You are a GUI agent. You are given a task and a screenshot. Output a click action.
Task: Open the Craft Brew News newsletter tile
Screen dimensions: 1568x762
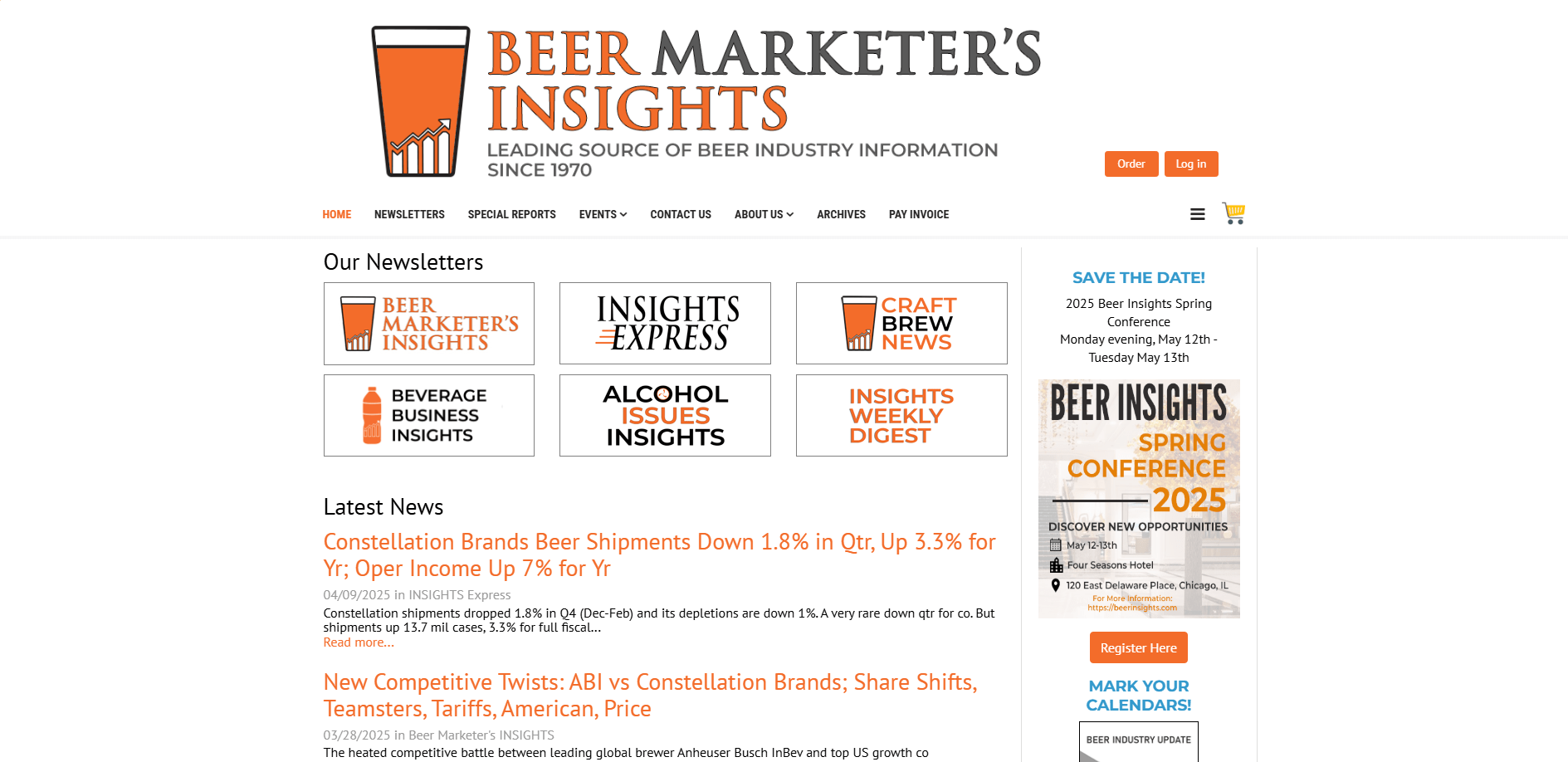tap(901, 324)
